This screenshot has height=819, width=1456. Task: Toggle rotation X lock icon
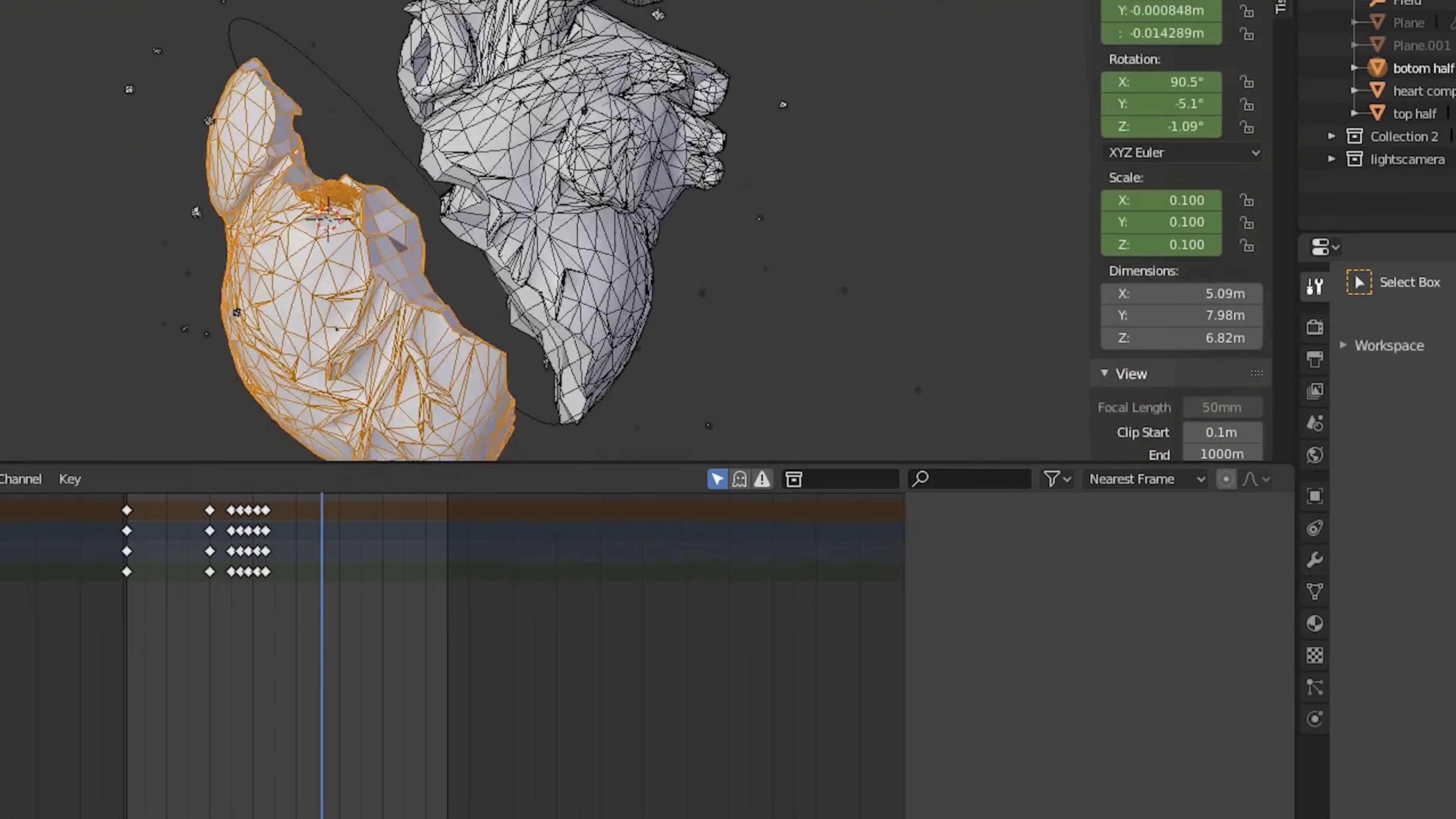pyautogui.click(x=1247, y=83)
